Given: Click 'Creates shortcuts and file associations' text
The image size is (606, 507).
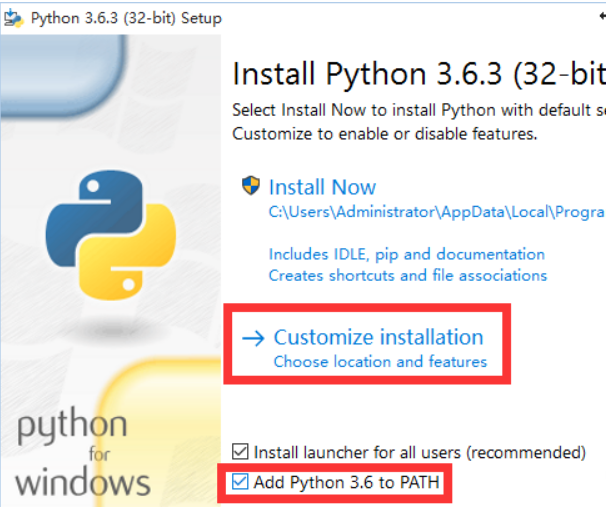Looking at the screenshot, I should pos(407,275).
